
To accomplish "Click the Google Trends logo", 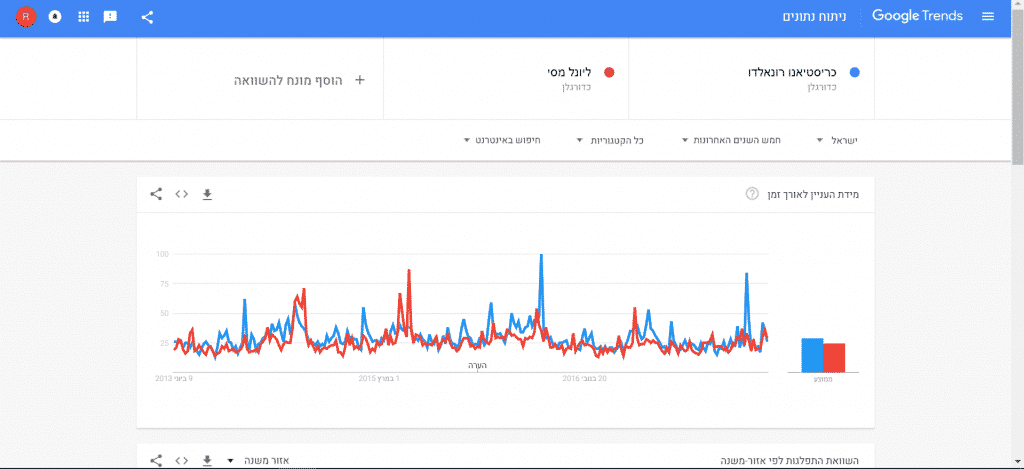I will point(917,16).
